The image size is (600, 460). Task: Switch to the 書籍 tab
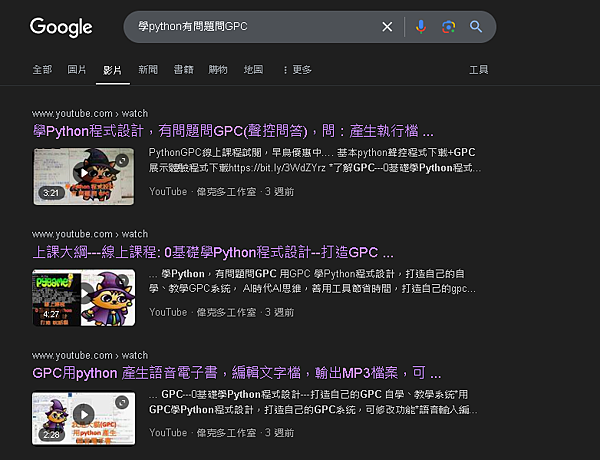click(x=184, y=70)
